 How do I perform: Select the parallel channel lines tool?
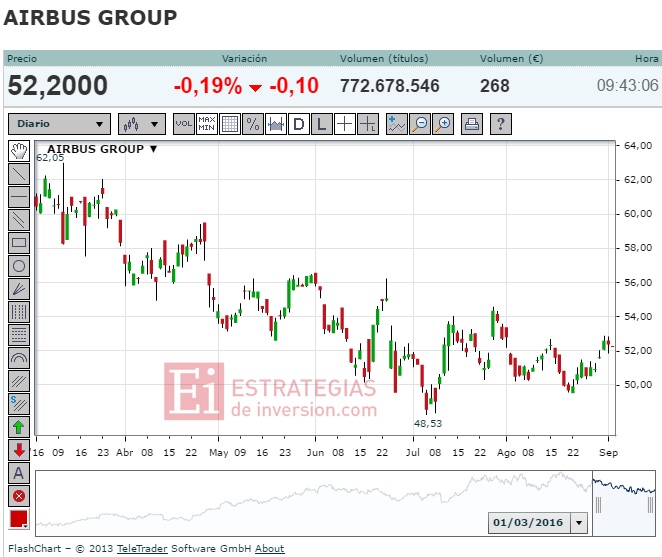click(x=19, y=220)
